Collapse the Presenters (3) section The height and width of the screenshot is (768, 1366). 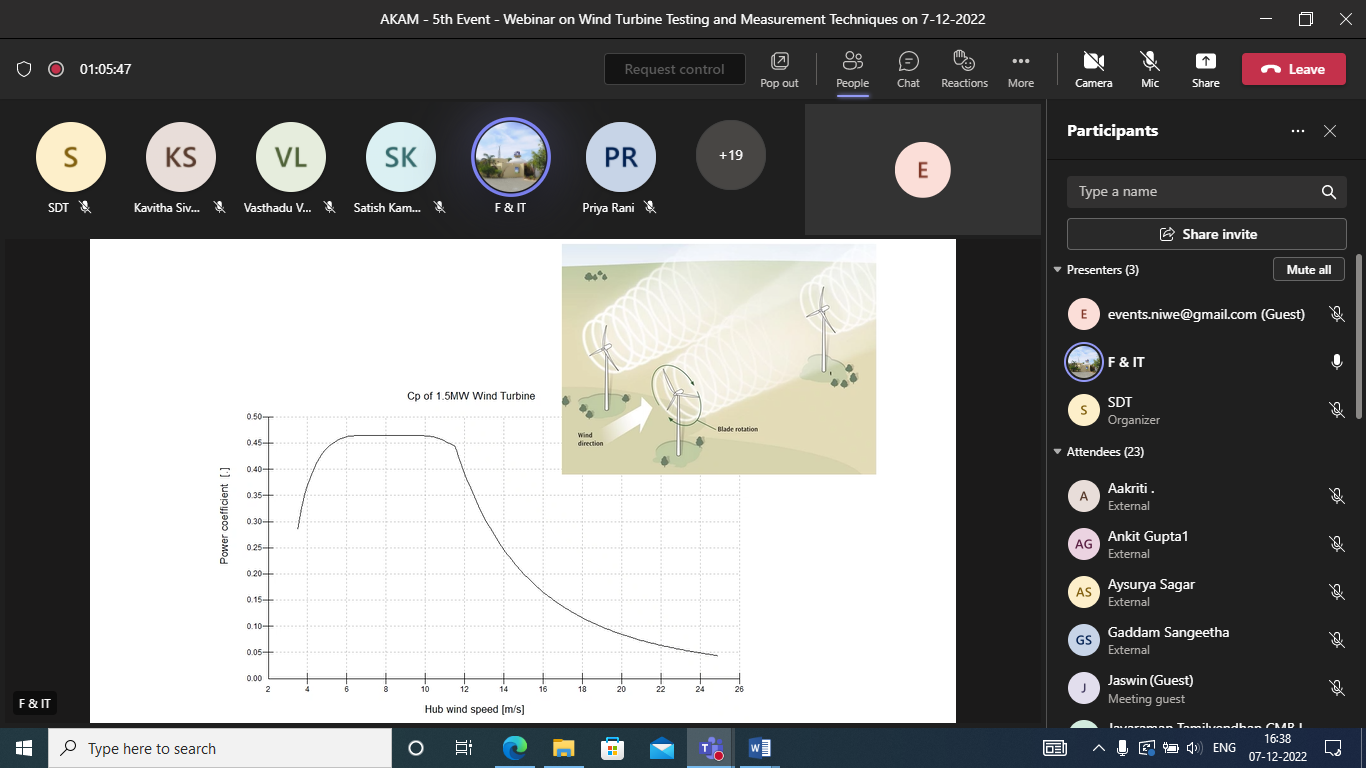tap(1058, 270)
